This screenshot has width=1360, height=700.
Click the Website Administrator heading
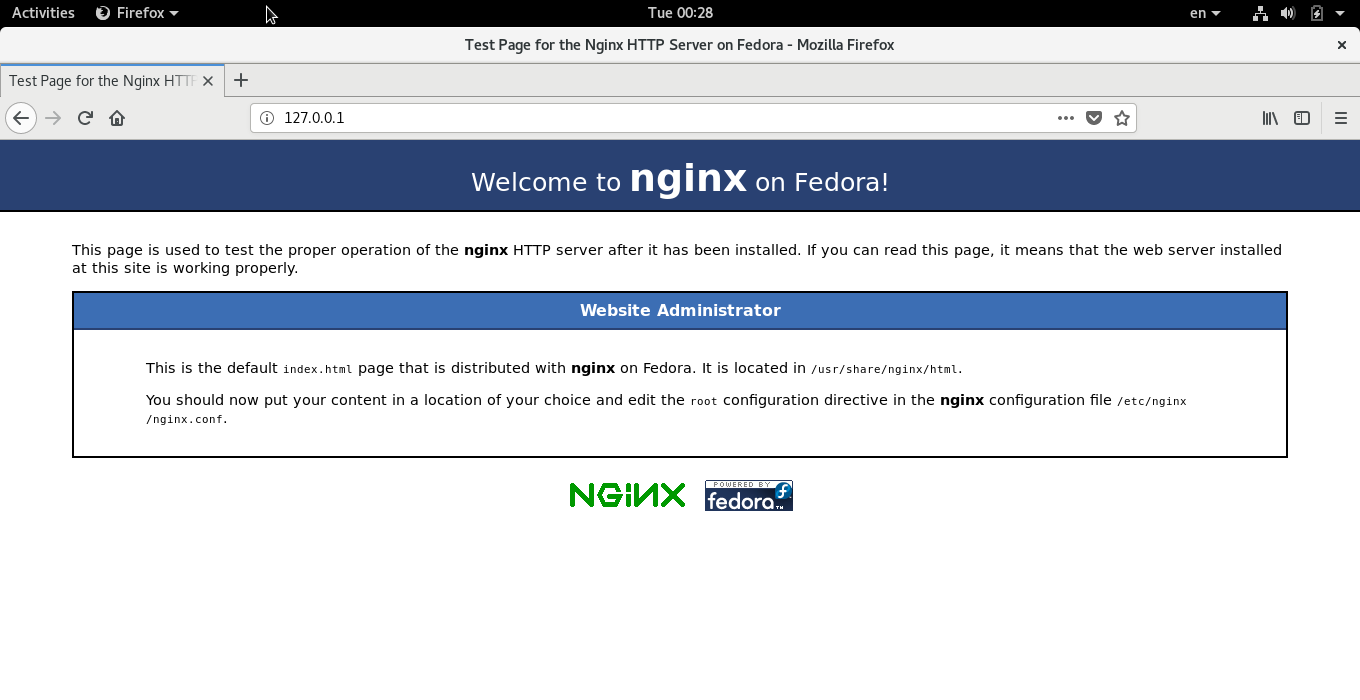coord(680,310)
